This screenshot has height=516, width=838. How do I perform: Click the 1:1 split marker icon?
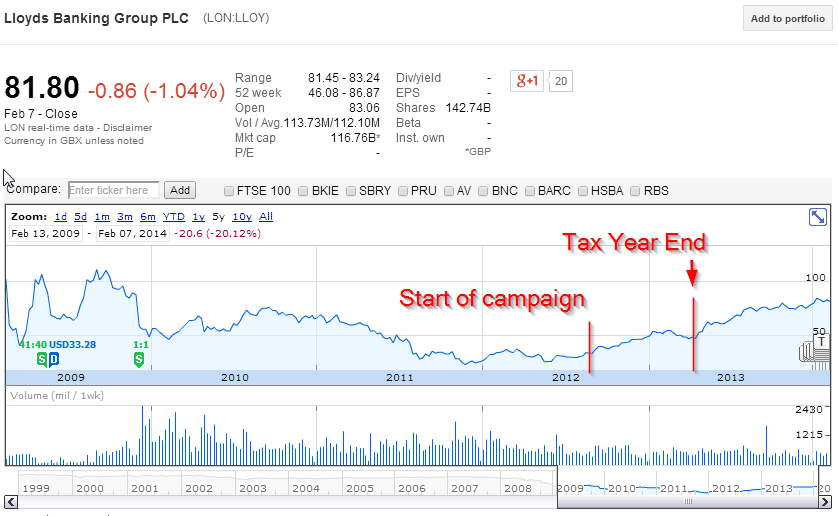pyautogui.click(x=139, y=359)
